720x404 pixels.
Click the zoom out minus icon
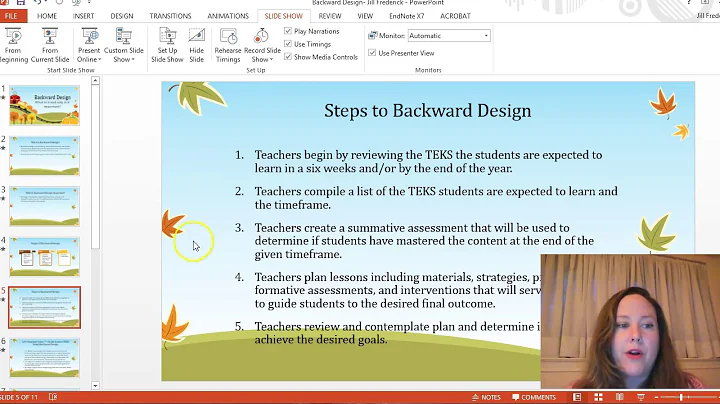[657, 398]
